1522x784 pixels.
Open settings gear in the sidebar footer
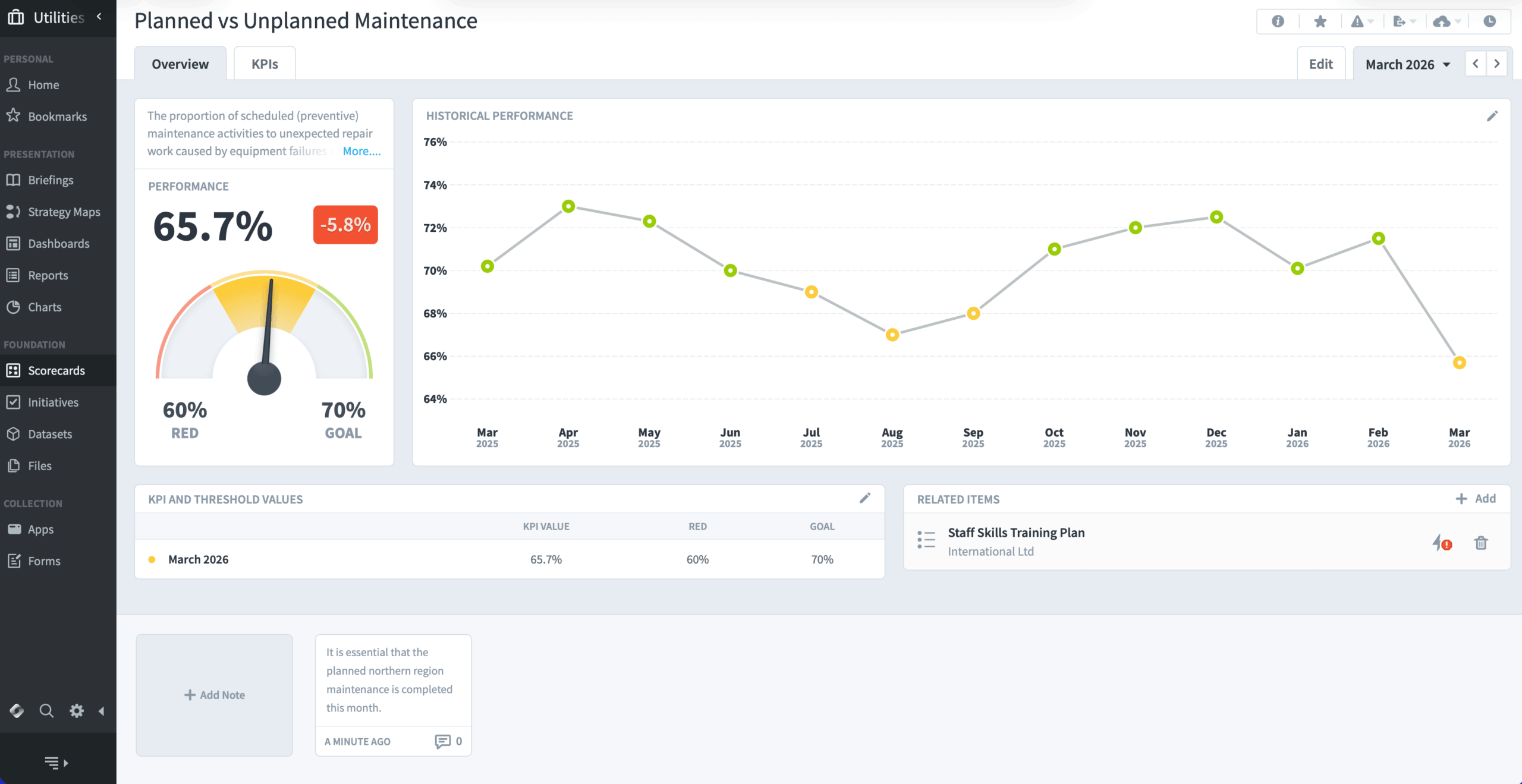click(77, 710)
